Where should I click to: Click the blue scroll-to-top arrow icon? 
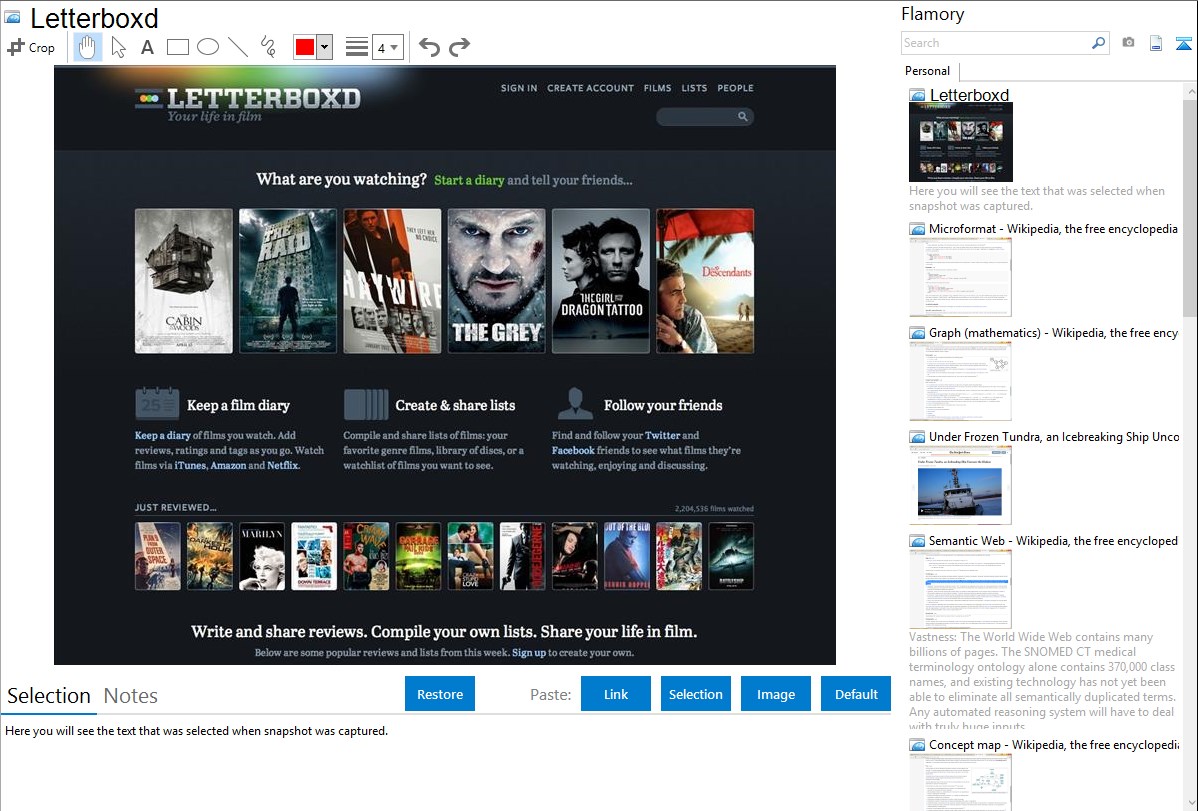(1183, 43)
